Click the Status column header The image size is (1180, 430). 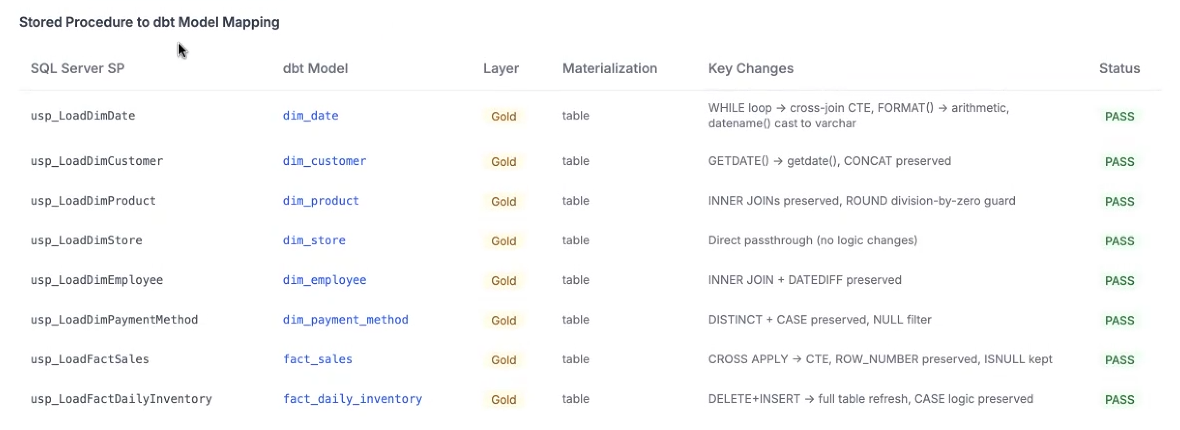(x=1119, y=68)
